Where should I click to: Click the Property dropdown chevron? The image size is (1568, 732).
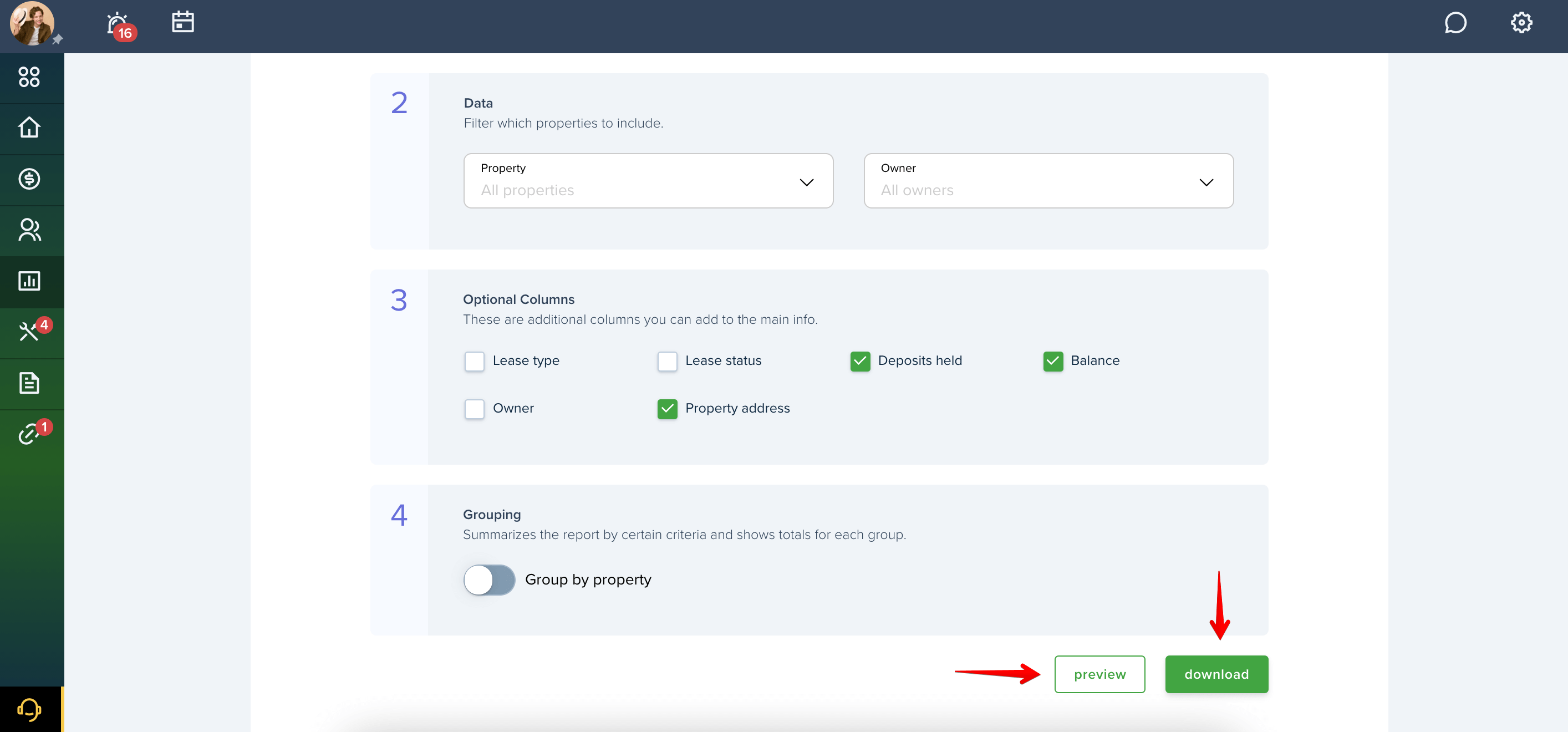(x=806, y=182)
